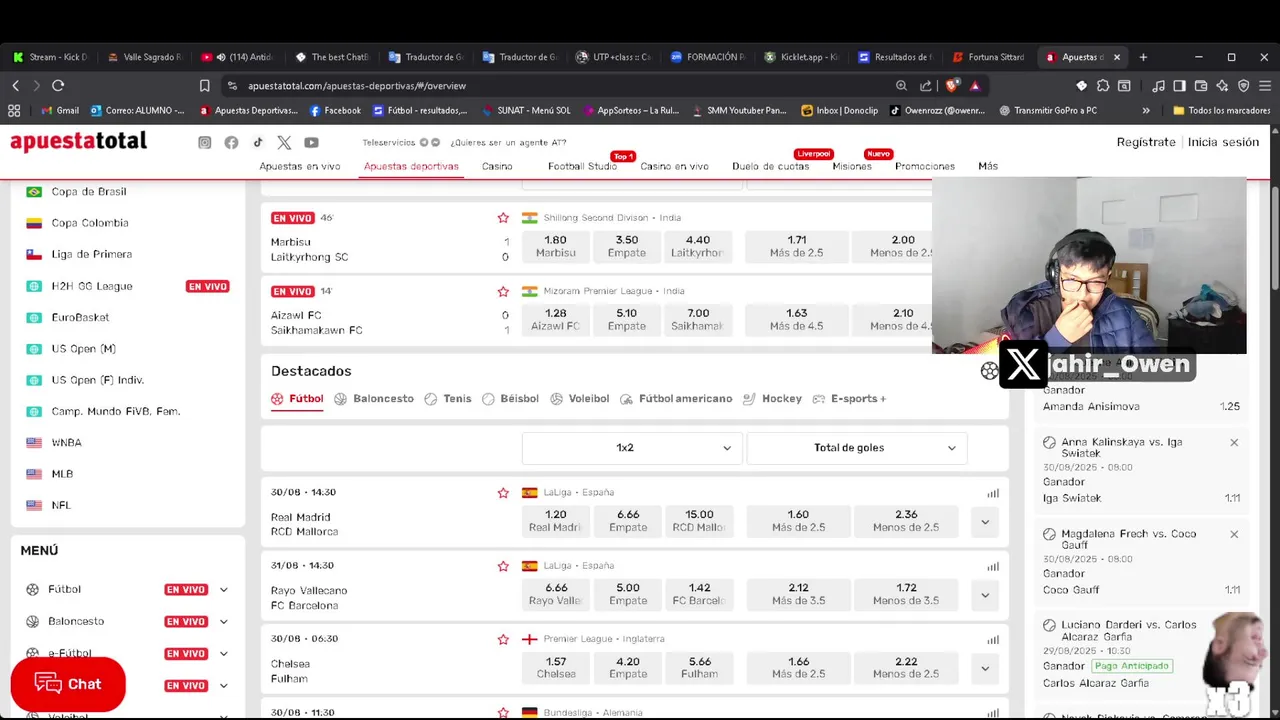The image size is (1280, 720).
Task: Bet on Real Madrid at 1.20
Action: pyautogui.click(x=556, y=521)
